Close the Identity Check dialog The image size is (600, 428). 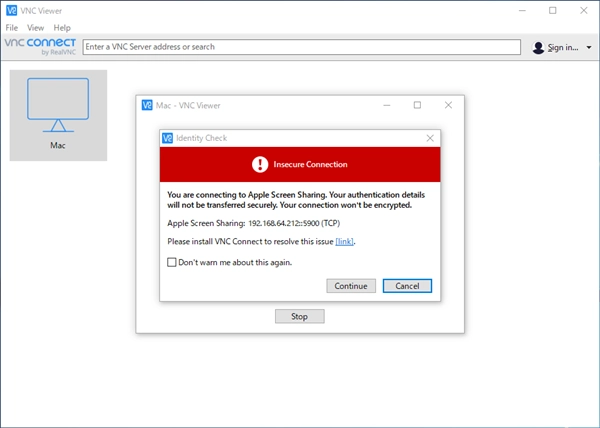(x=430, y=138)
